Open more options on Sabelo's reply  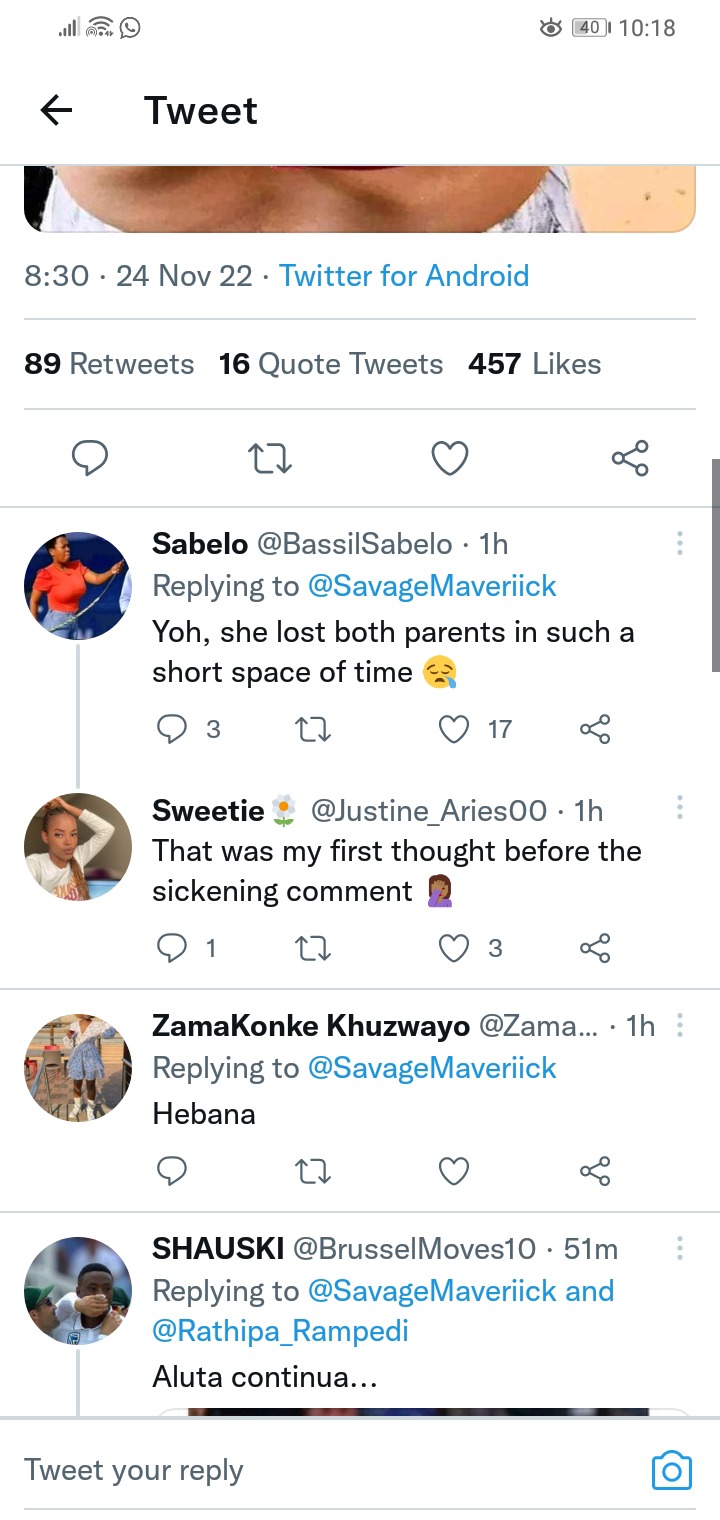(680, 544)
